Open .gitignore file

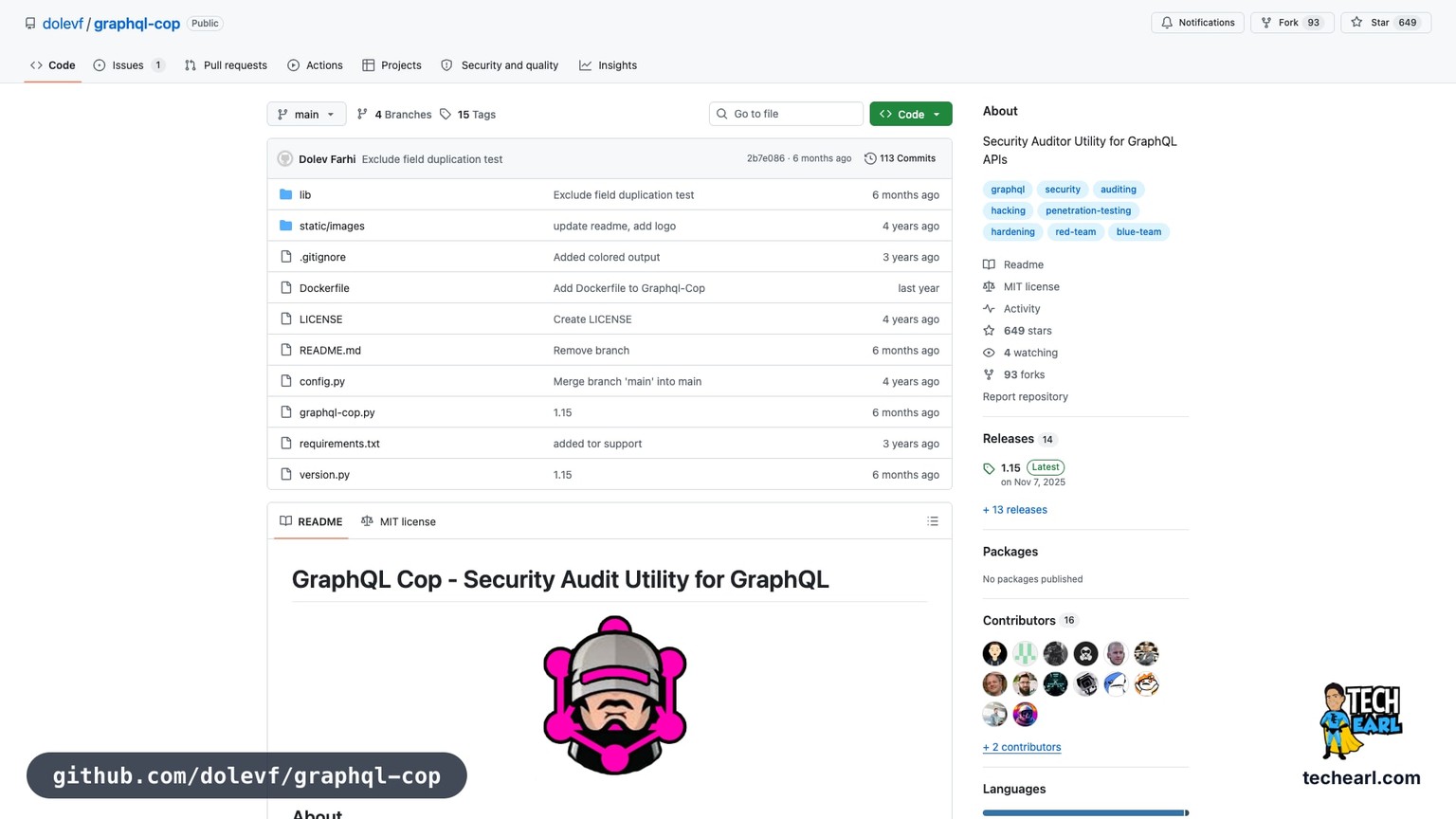(x=322, y=257)
